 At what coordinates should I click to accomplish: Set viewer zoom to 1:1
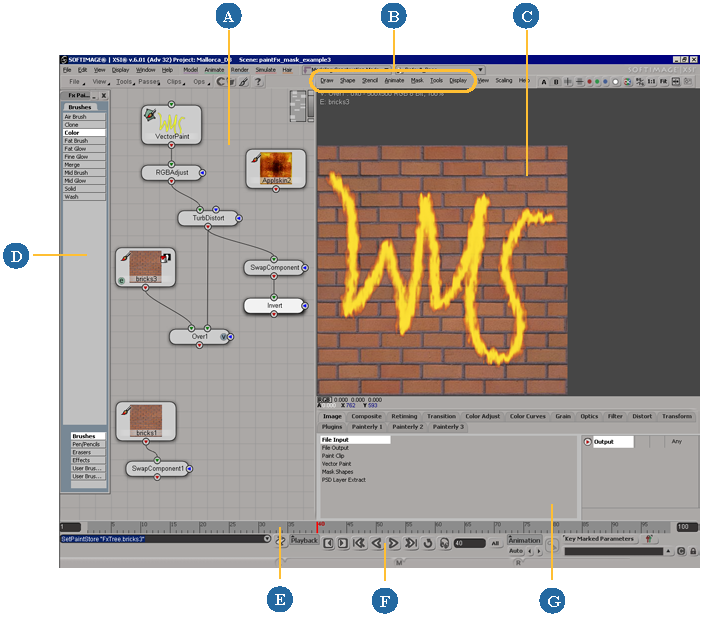point(651,82)
